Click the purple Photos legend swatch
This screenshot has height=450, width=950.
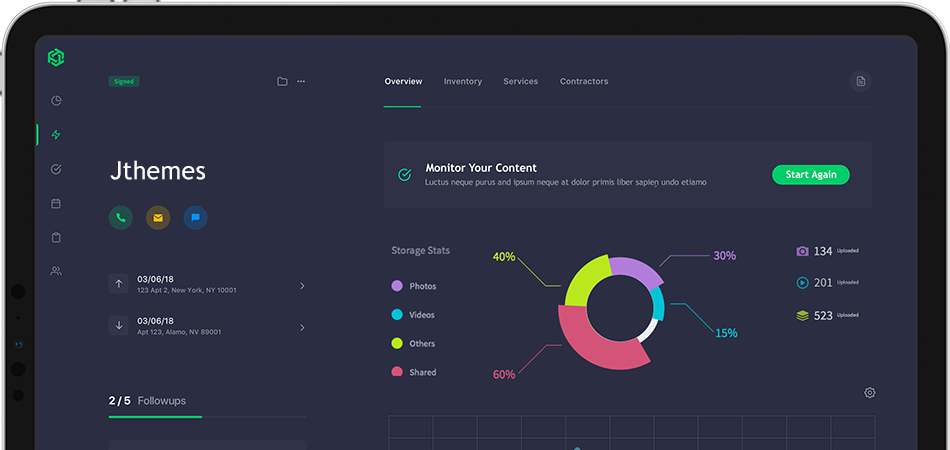tap(397, 286)
